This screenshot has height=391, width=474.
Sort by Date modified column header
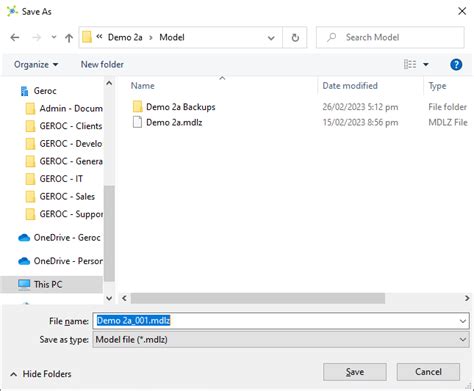click(350, 86)
